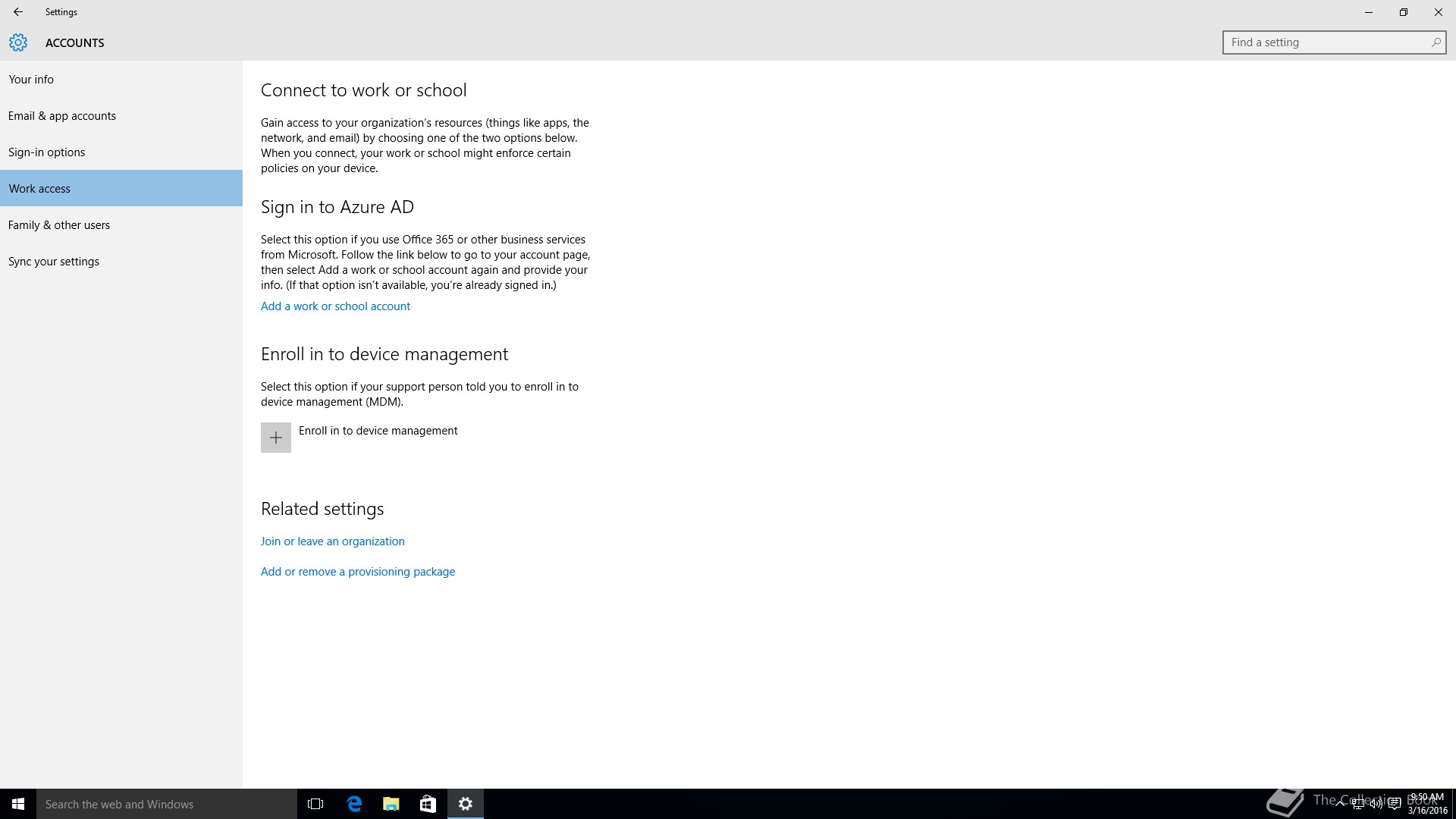Click Add a work or school account
The width and height of the screenshot is (1456, 819).
pos(335,306)
